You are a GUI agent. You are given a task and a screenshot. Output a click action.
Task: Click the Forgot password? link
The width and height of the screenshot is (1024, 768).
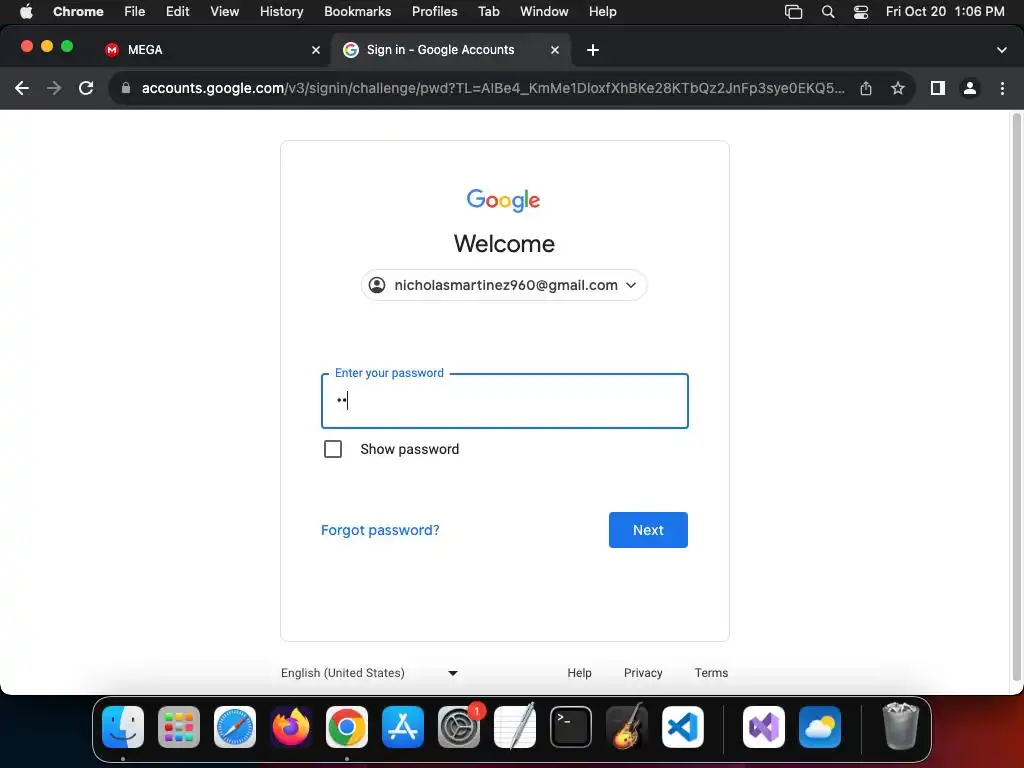pyautogui.click(x=380, y=530)
